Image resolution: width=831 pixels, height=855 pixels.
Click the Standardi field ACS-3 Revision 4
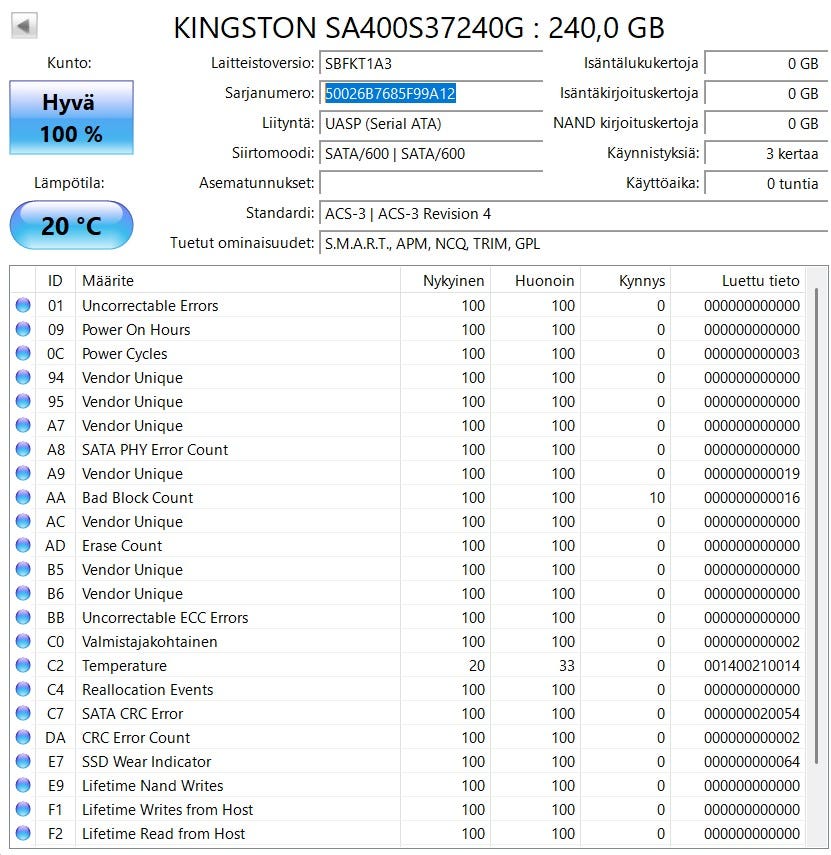(x=574, y=213)
